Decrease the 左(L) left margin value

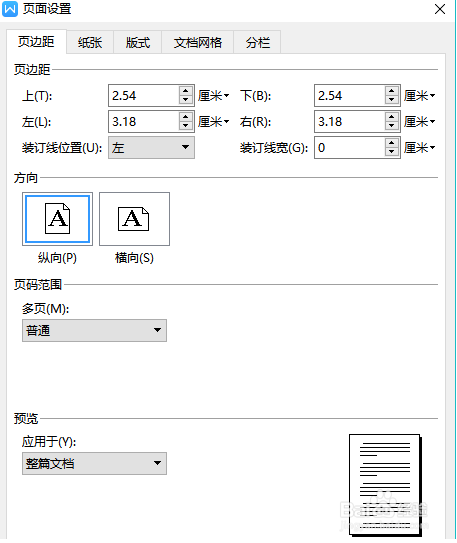186,126
